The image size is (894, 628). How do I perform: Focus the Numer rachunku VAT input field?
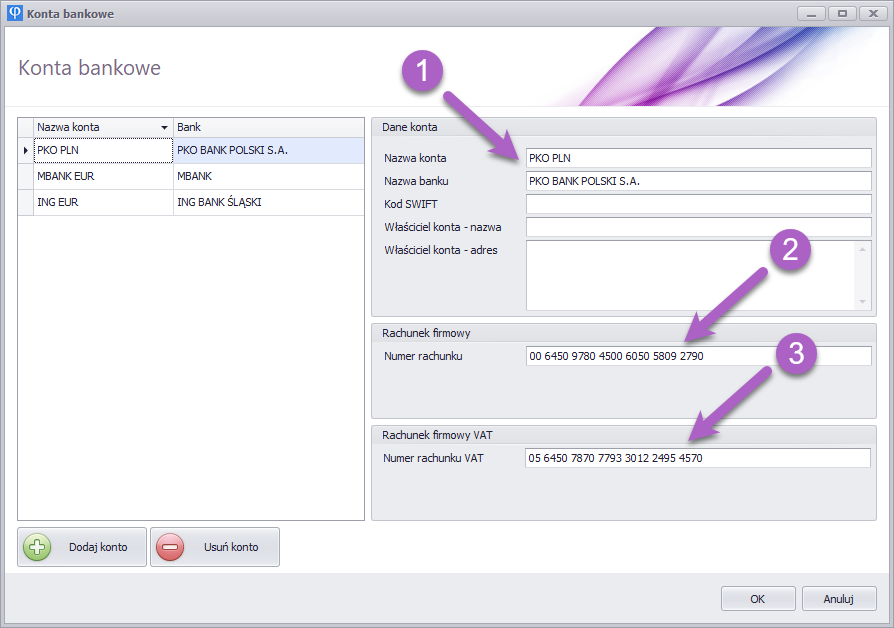tap(697, 458)
